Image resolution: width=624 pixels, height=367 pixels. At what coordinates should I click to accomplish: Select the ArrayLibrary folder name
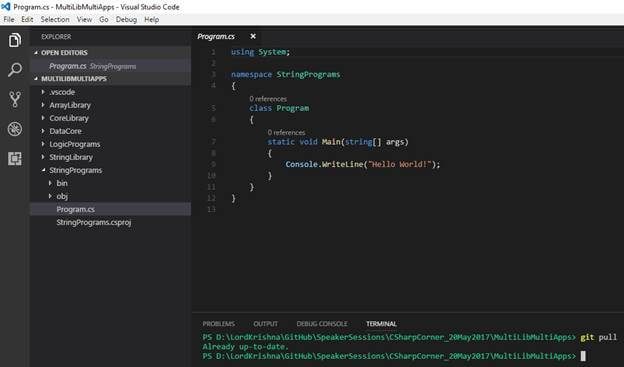(x=70, y=105)
